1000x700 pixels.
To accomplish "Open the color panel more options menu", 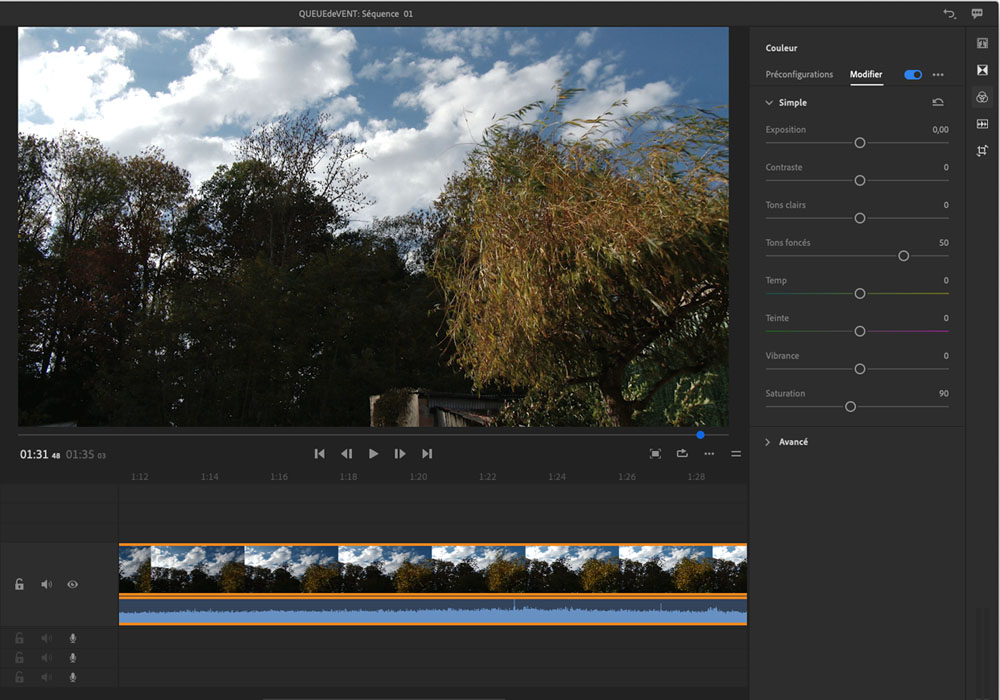I will pyautogui.click(x=938, y=75).
